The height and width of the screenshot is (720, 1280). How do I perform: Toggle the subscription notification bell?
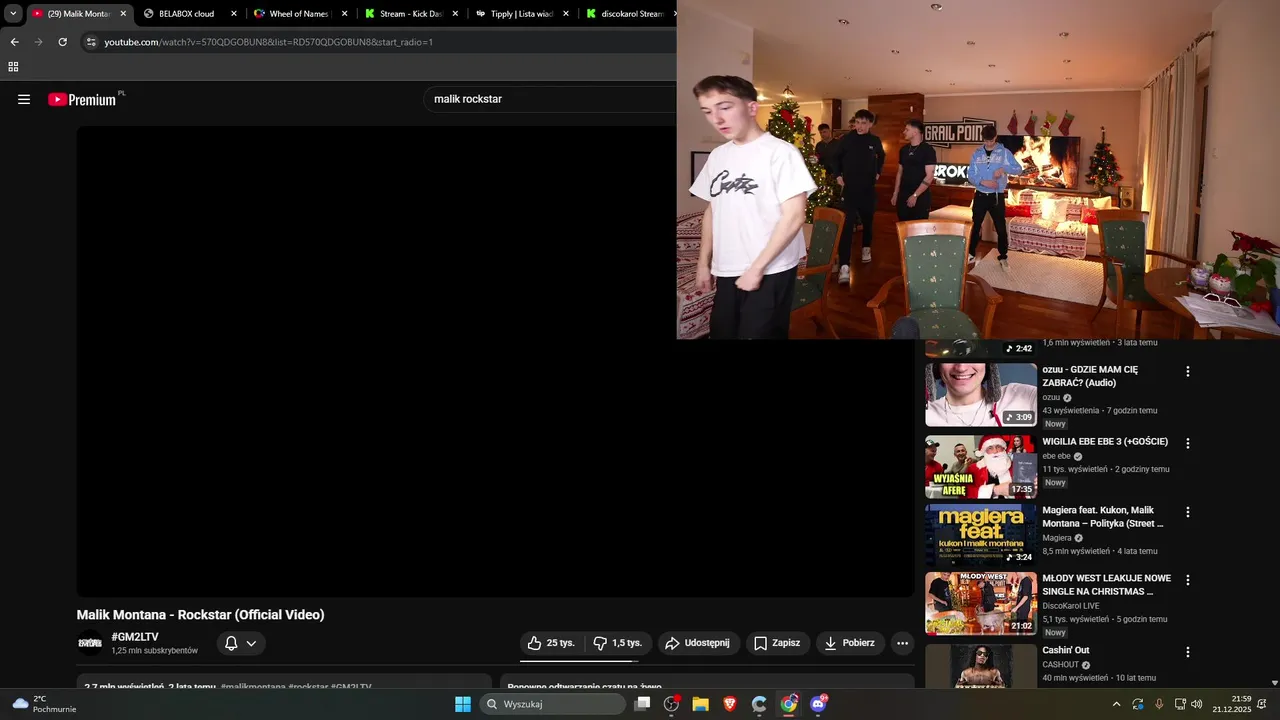[x=231, y=643]
